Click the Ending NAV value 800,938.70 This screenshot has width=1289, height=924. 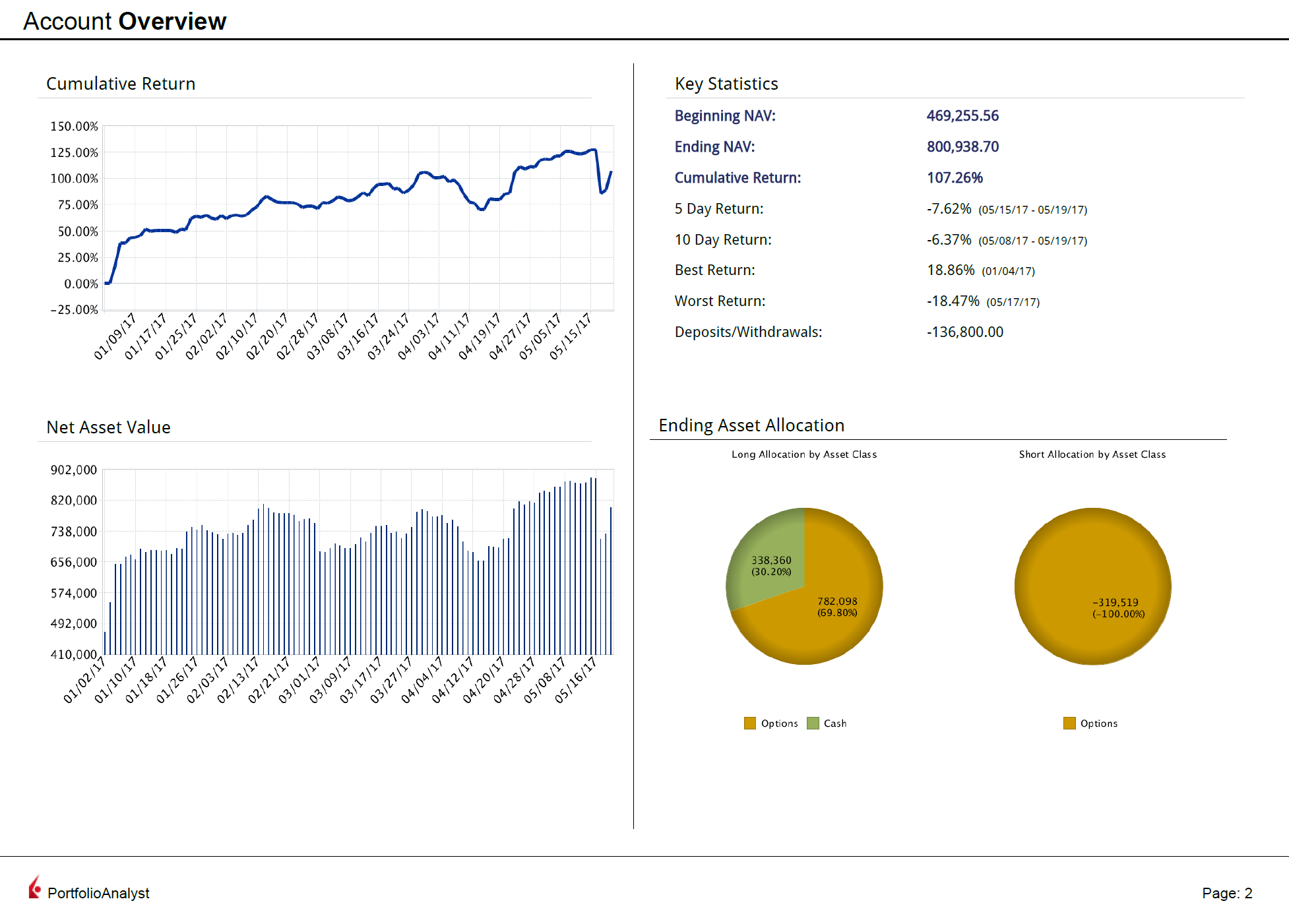click(962, 146)
